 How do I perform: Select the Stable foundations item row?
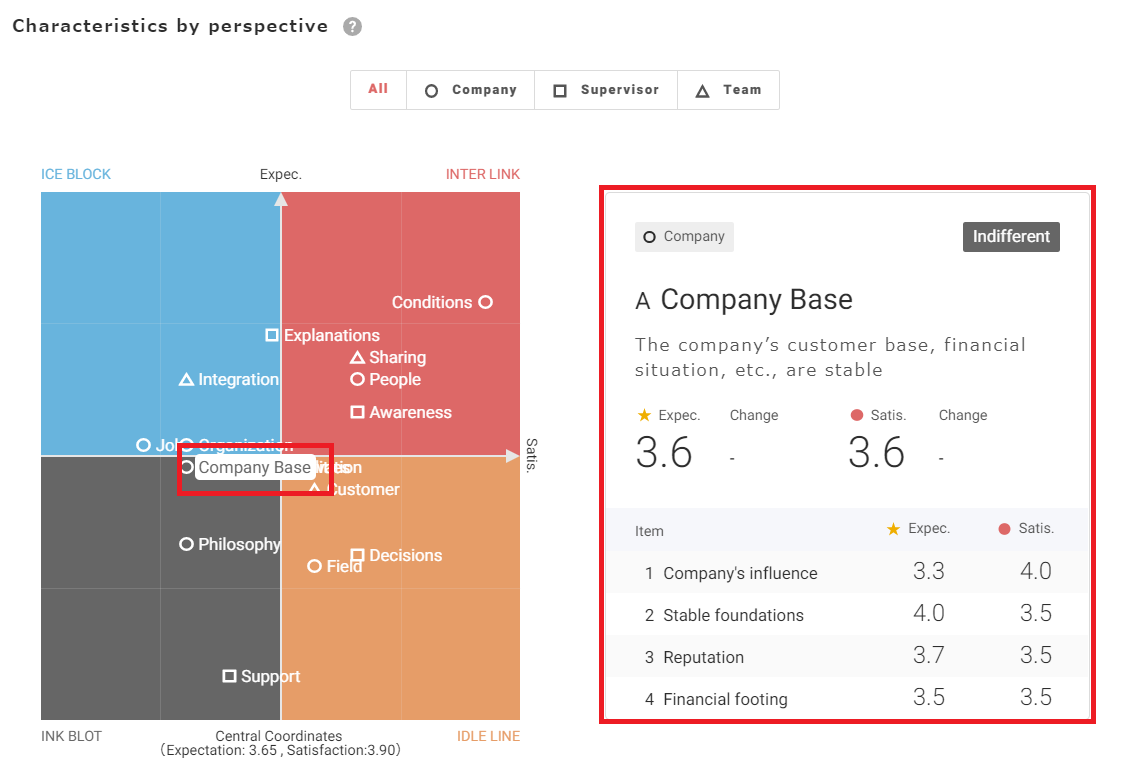847,615
